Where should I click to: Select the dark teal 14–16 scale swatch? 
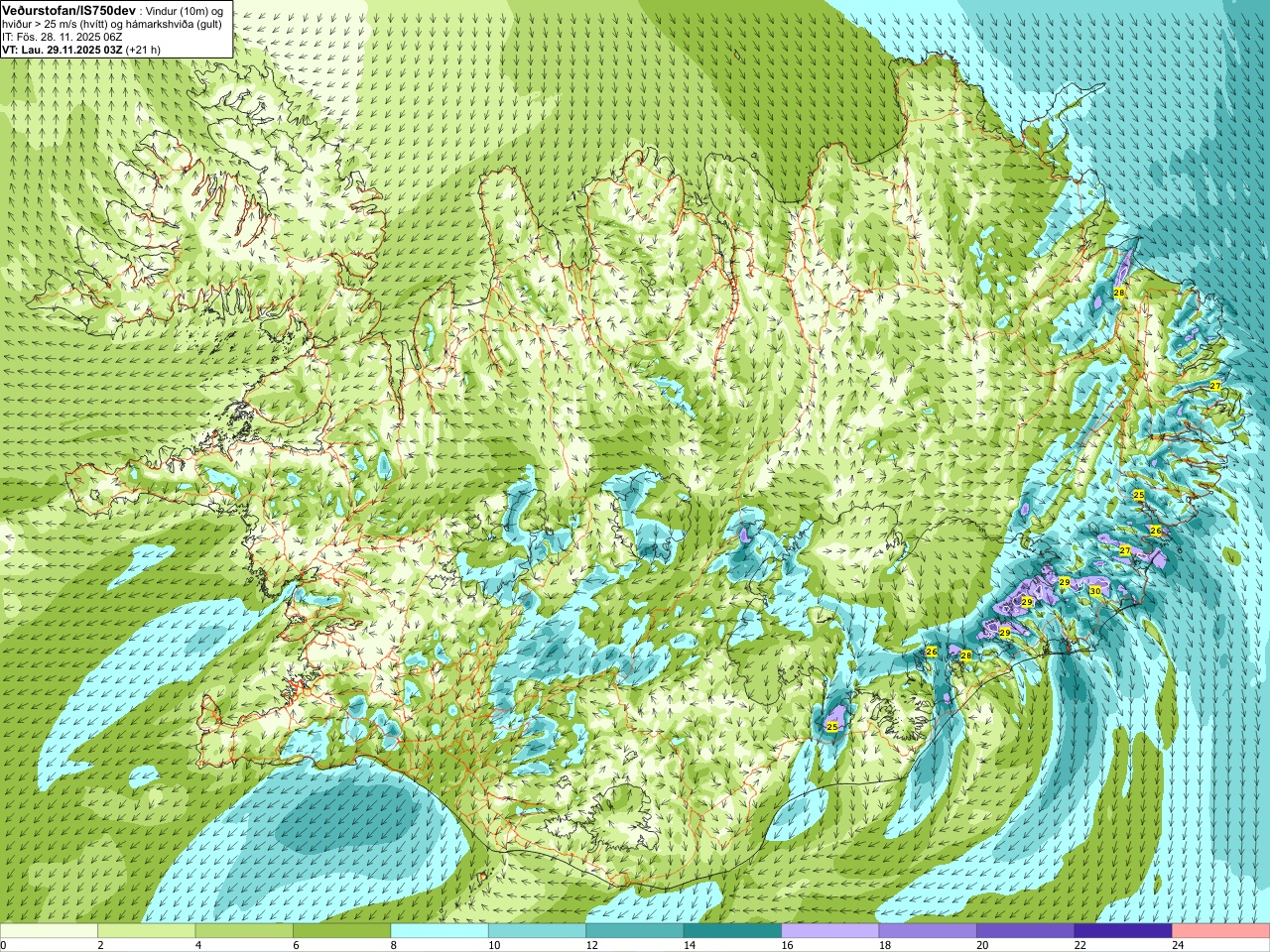732,931
